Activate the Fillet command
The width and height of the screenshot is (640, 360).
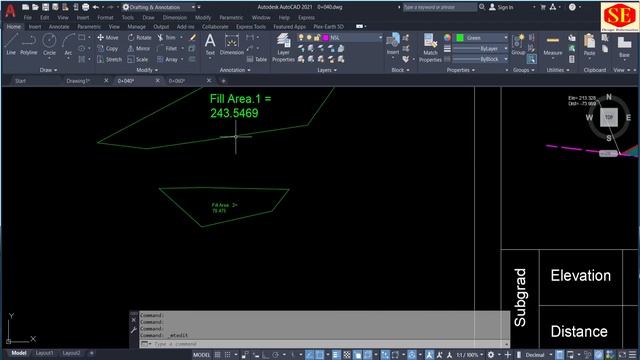[x=167, y=48]
